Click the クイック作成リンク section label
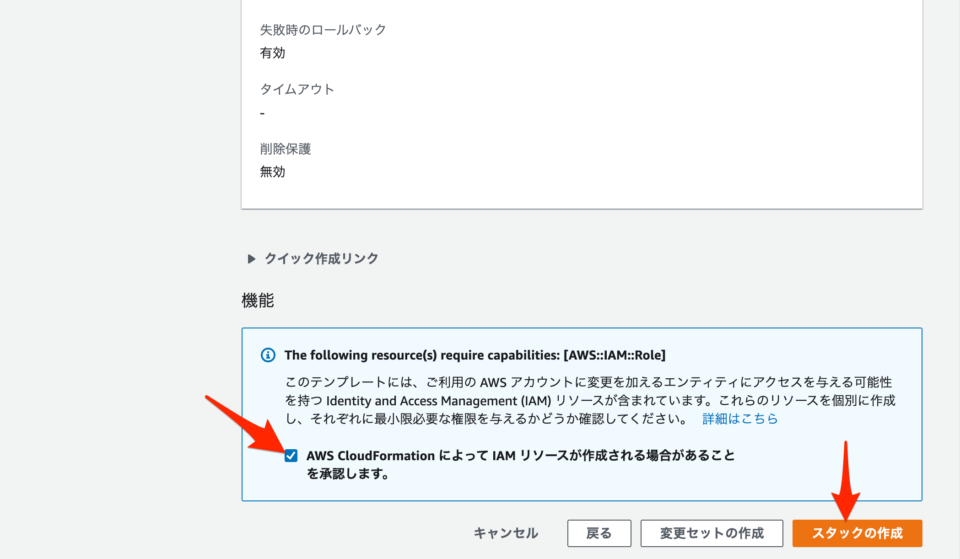Viewport: 960px width, 559px height. [x=321, y=258]
